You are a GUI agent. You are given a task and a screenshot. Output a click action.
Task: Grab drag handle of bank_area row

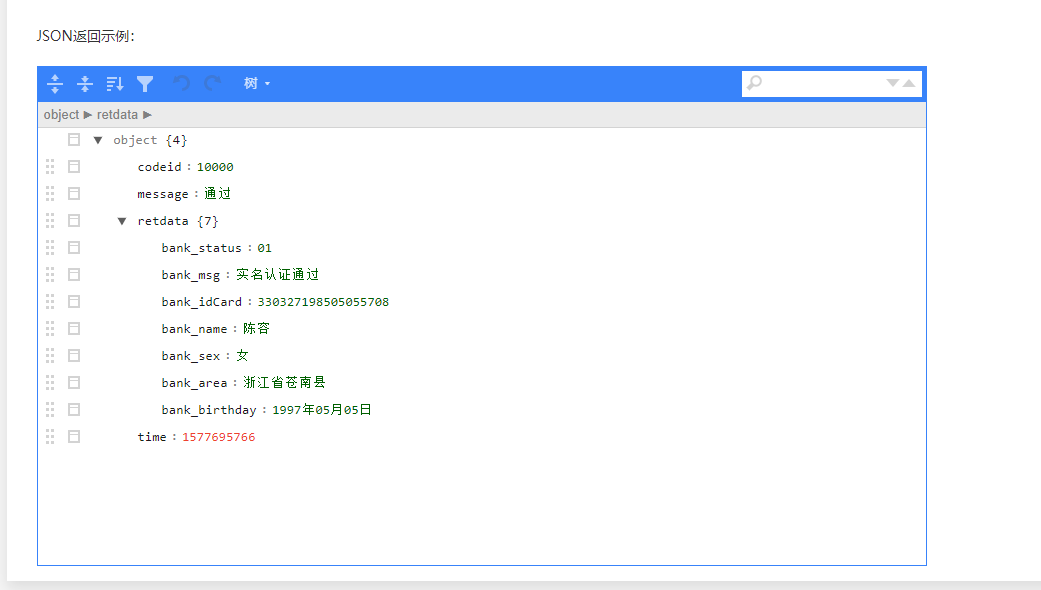[x=50, y=383]
